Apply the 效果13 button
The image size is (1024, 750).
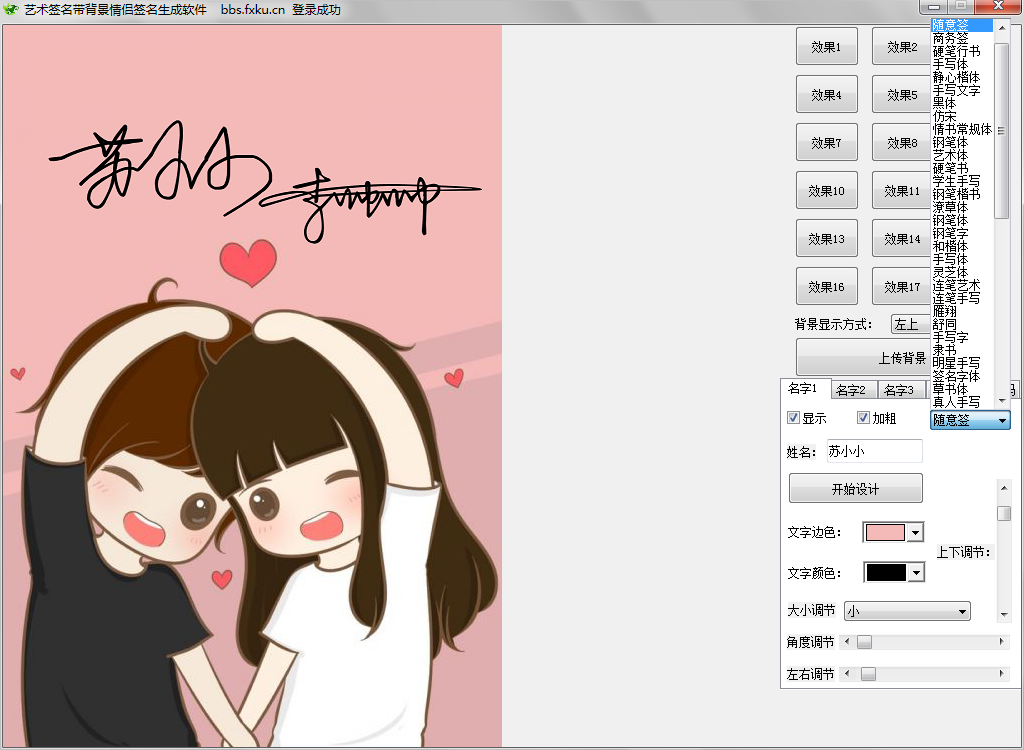pos(827,238)
